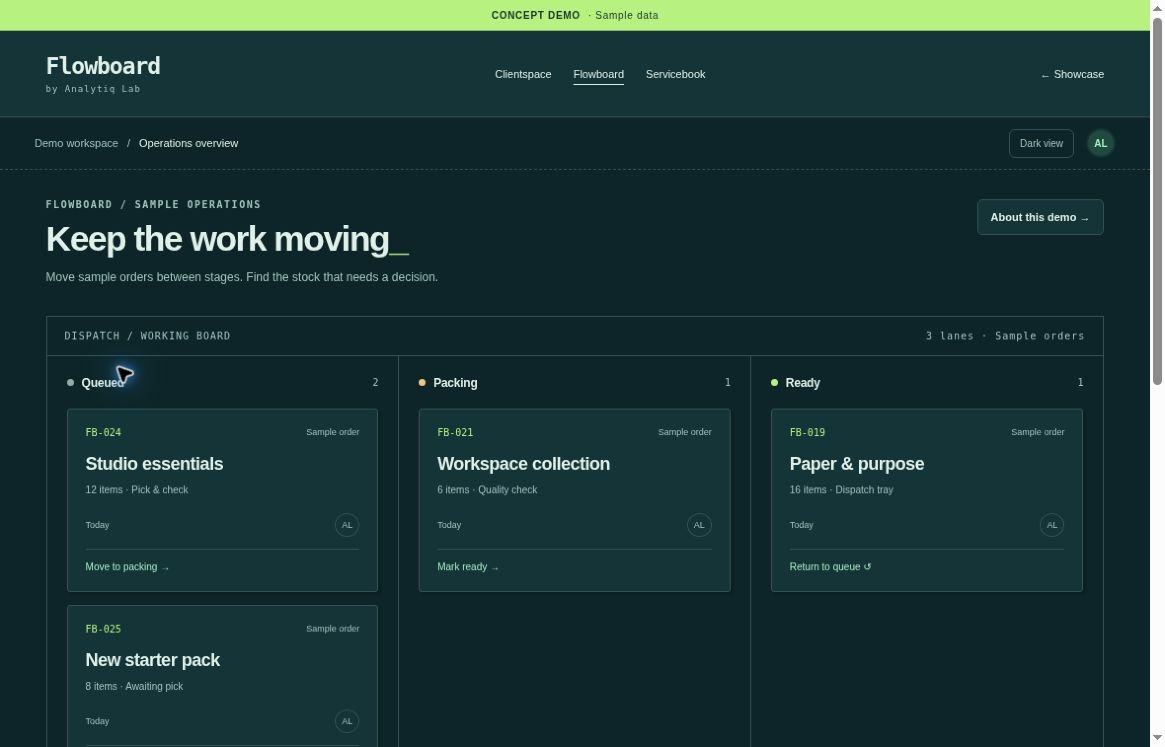Viewport: 1165px width, 747px height.
Task: Click '16 items · Dispatch tray' text
Action: 841,490
